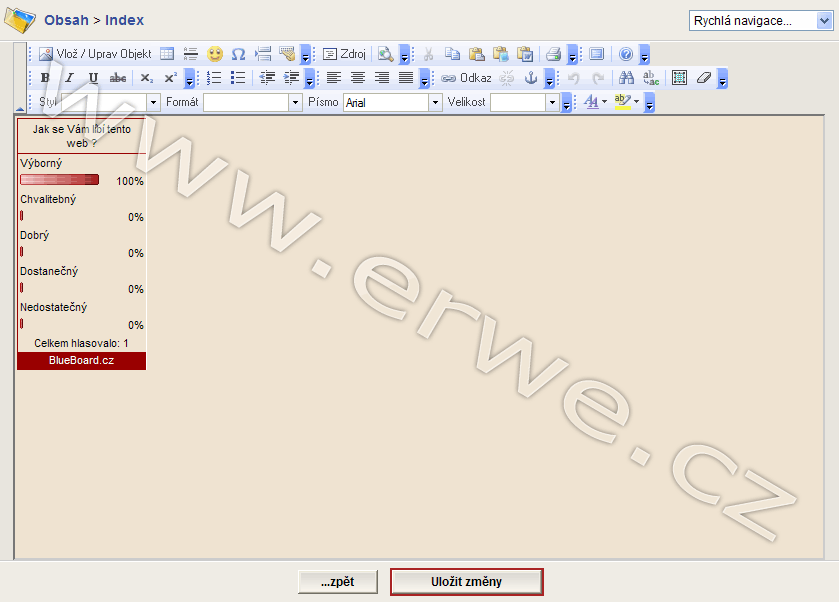
Task: Toggle the bulleted list
Action: 238,78
